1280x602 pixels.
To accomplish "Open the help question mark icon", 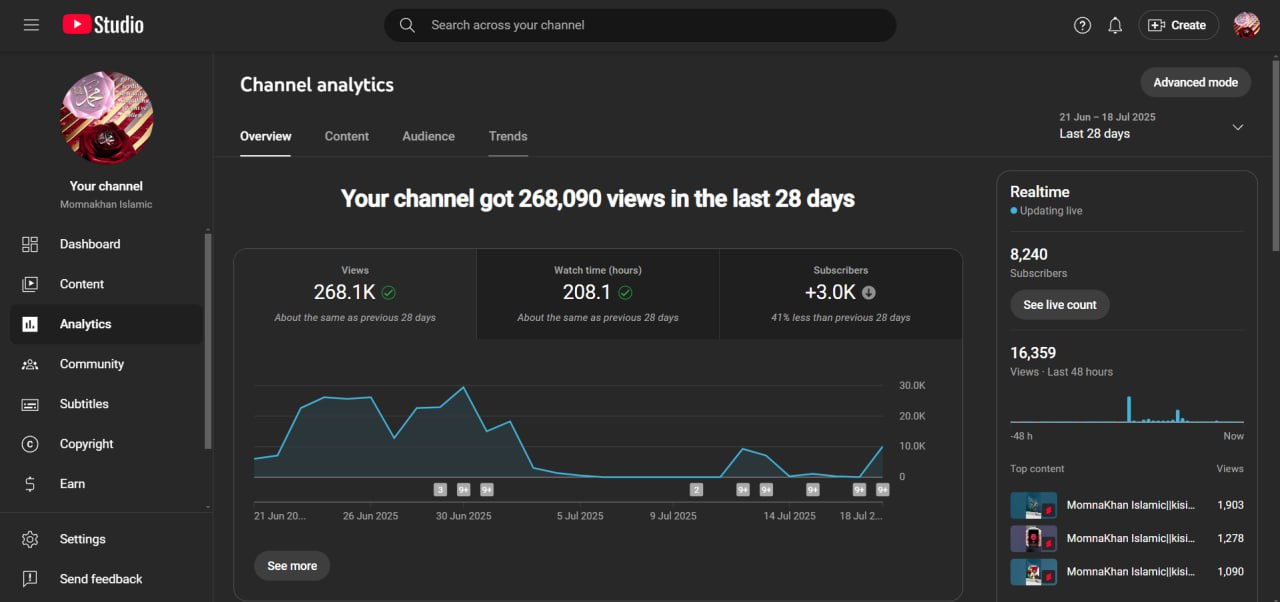I will [1082, 25].
